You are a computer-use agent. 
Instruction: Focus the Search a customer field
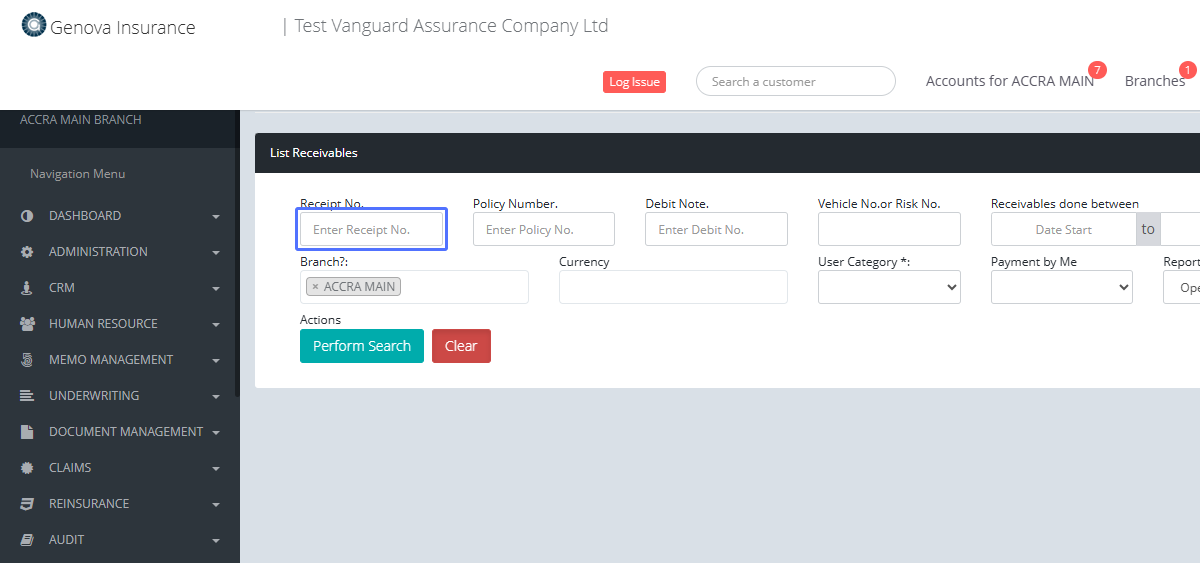(x=795, y=82)
